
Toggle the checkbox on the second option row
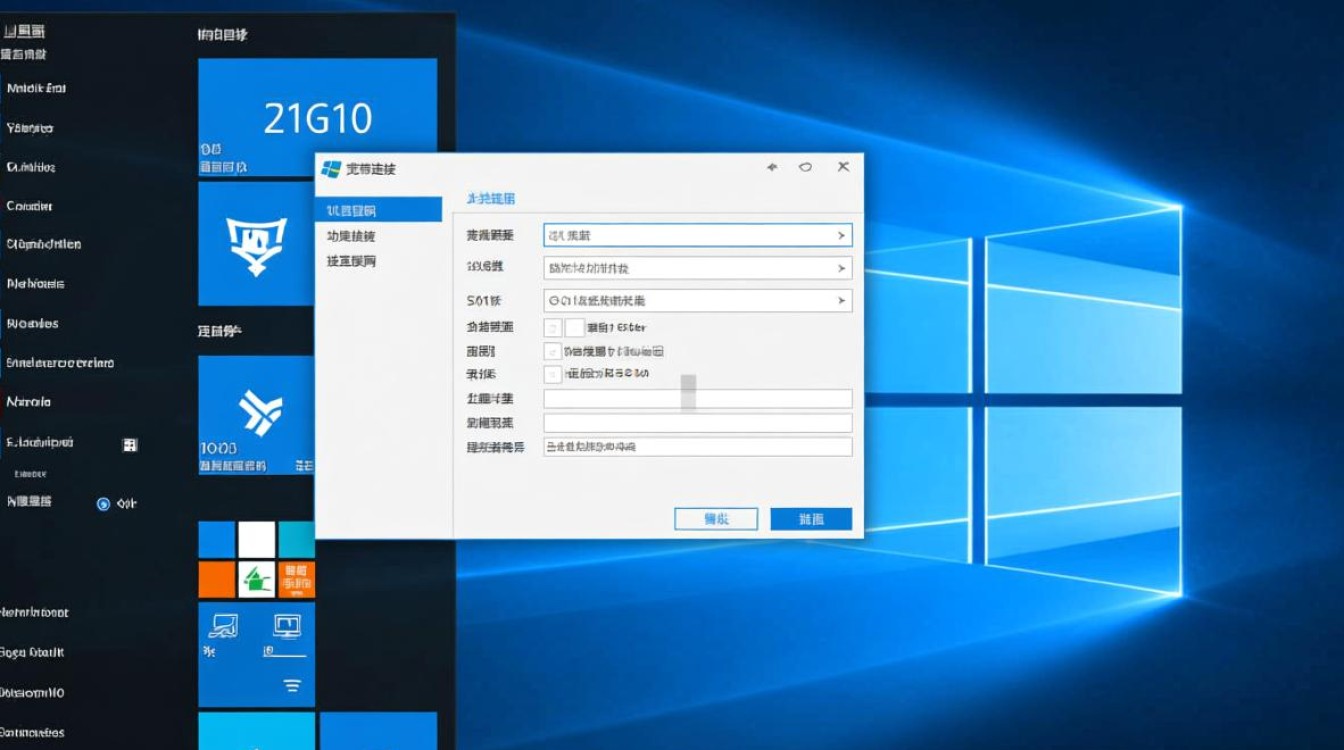pos(551,351)
